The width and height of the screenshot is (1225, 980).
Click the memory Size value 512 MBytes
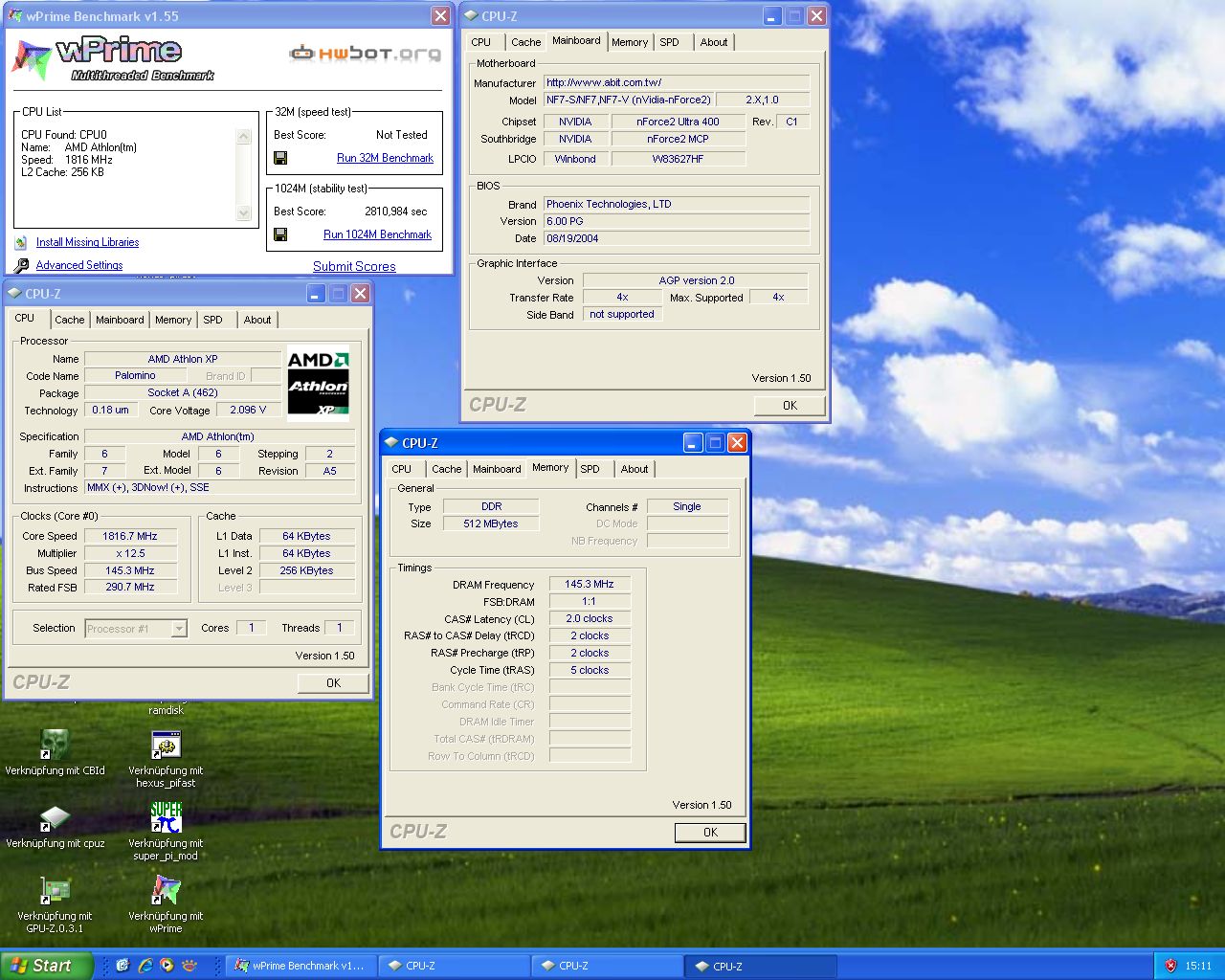[491, 524]
